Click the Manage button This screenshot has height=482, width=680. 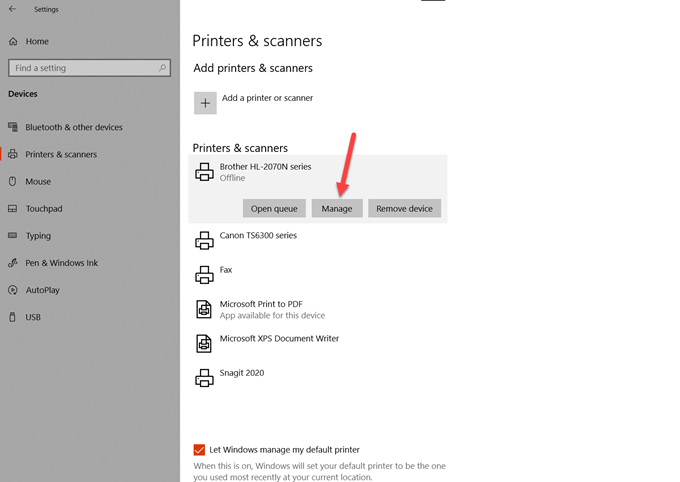[337, 209]
